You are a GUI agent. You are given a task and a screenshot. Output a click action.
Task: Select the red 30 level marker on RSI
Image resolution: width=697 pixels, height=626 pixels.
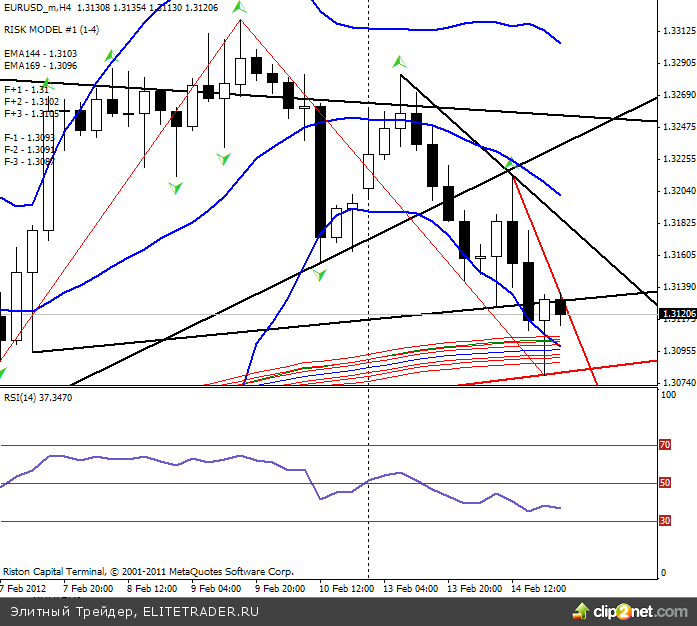(665, 521)
